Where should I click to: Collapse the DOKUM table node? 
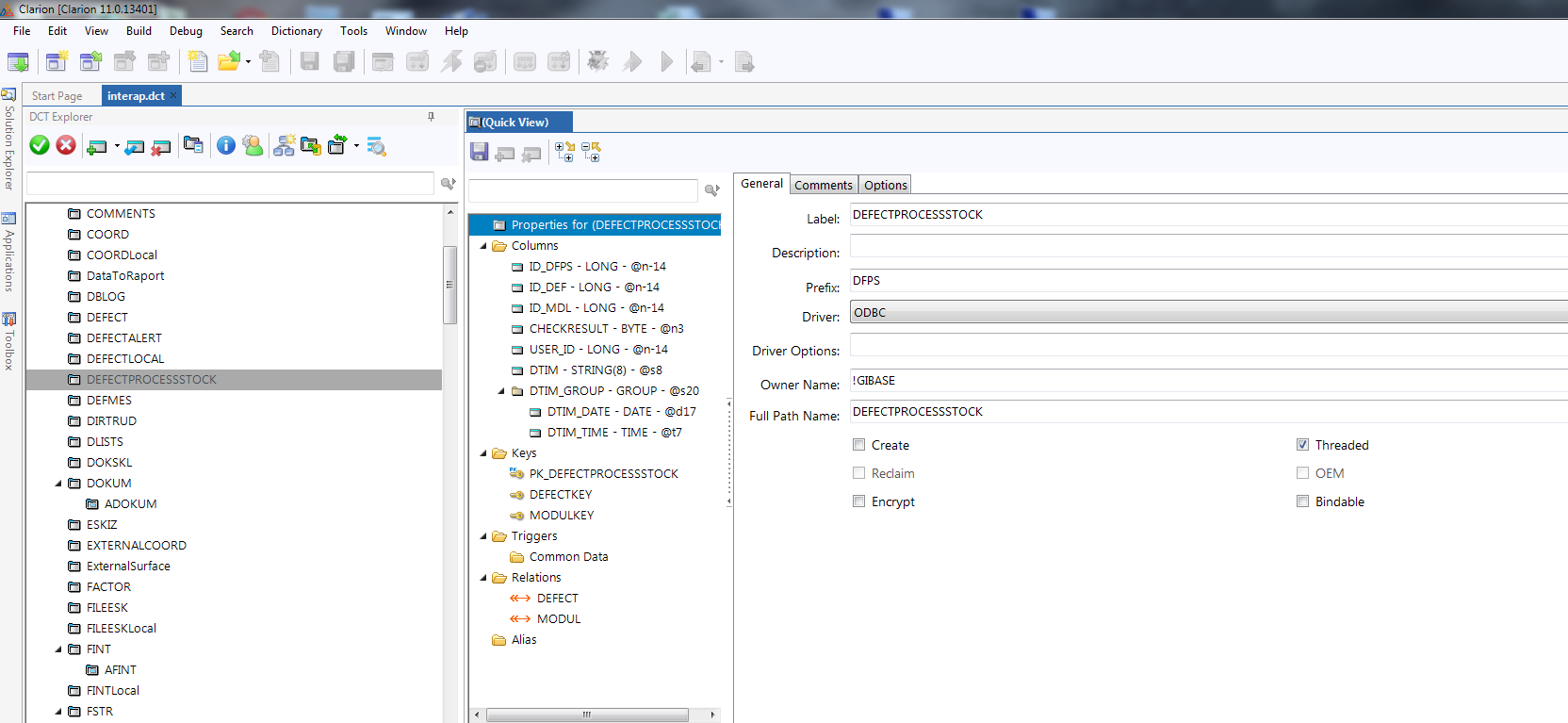(x=58, y=484)
